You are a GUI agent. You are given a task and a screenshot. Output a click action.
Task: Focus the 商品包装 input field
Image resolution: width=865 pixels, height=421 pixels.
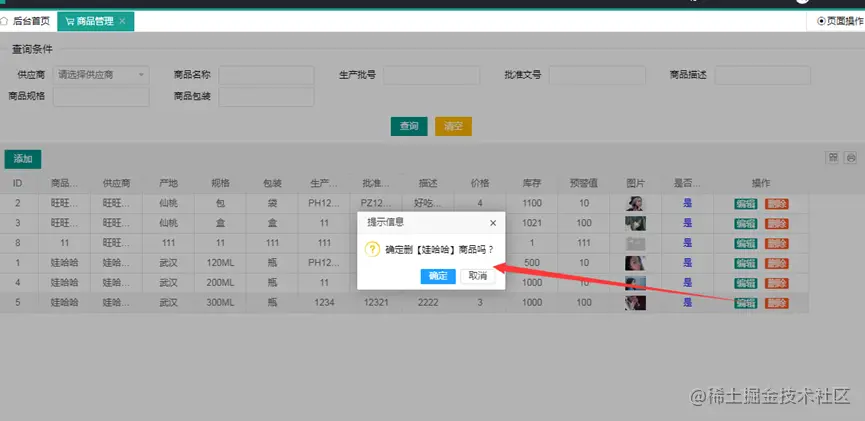pos(266,97)
